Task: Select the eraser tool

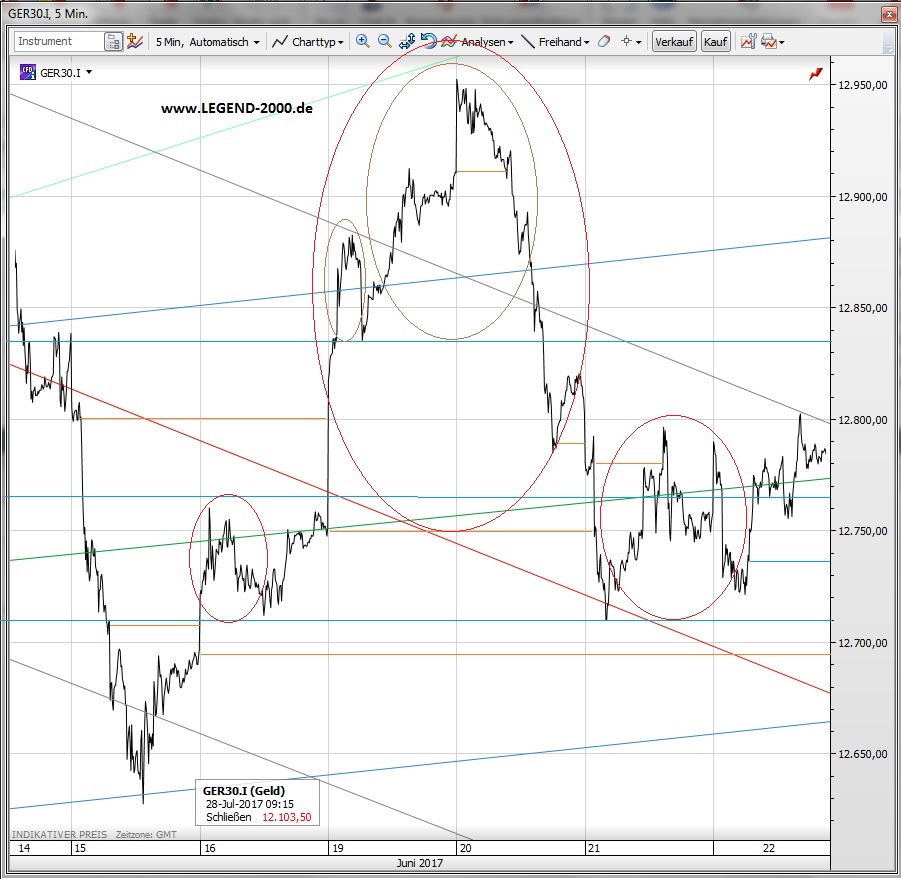Action: click(603, 42)
